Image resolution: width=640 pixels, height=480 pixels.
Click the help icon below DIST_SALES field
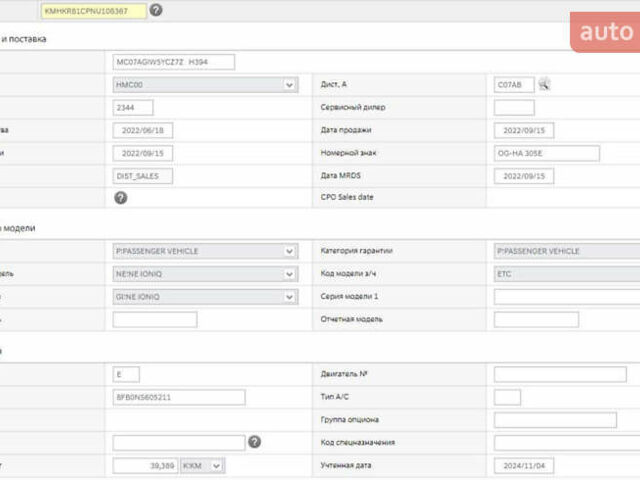pos(121,198)
